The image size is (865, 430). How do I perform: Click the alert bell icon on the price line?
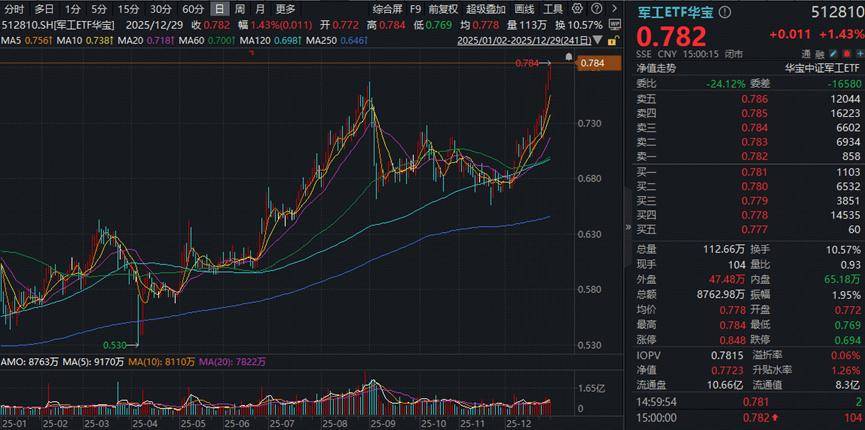(x=569, y=58)
